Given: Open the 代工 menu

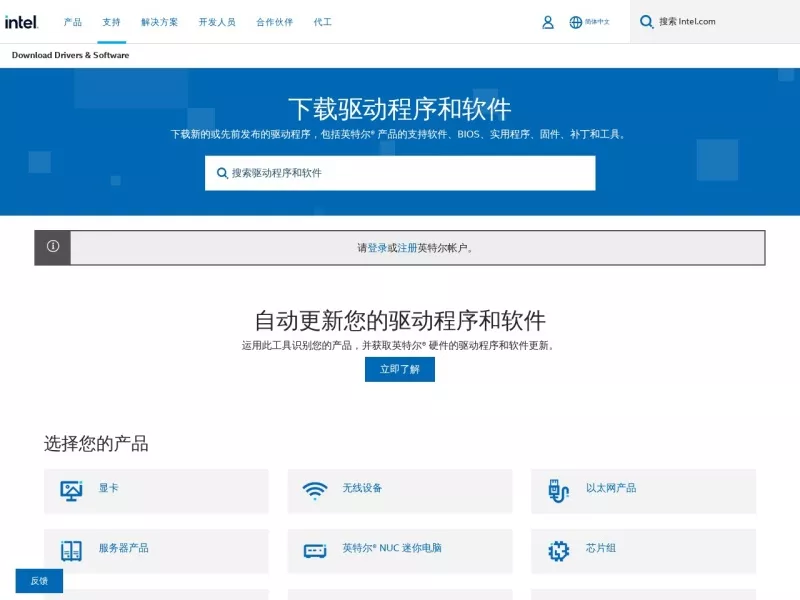Looking at the screenshot, I should coord(322,22).
